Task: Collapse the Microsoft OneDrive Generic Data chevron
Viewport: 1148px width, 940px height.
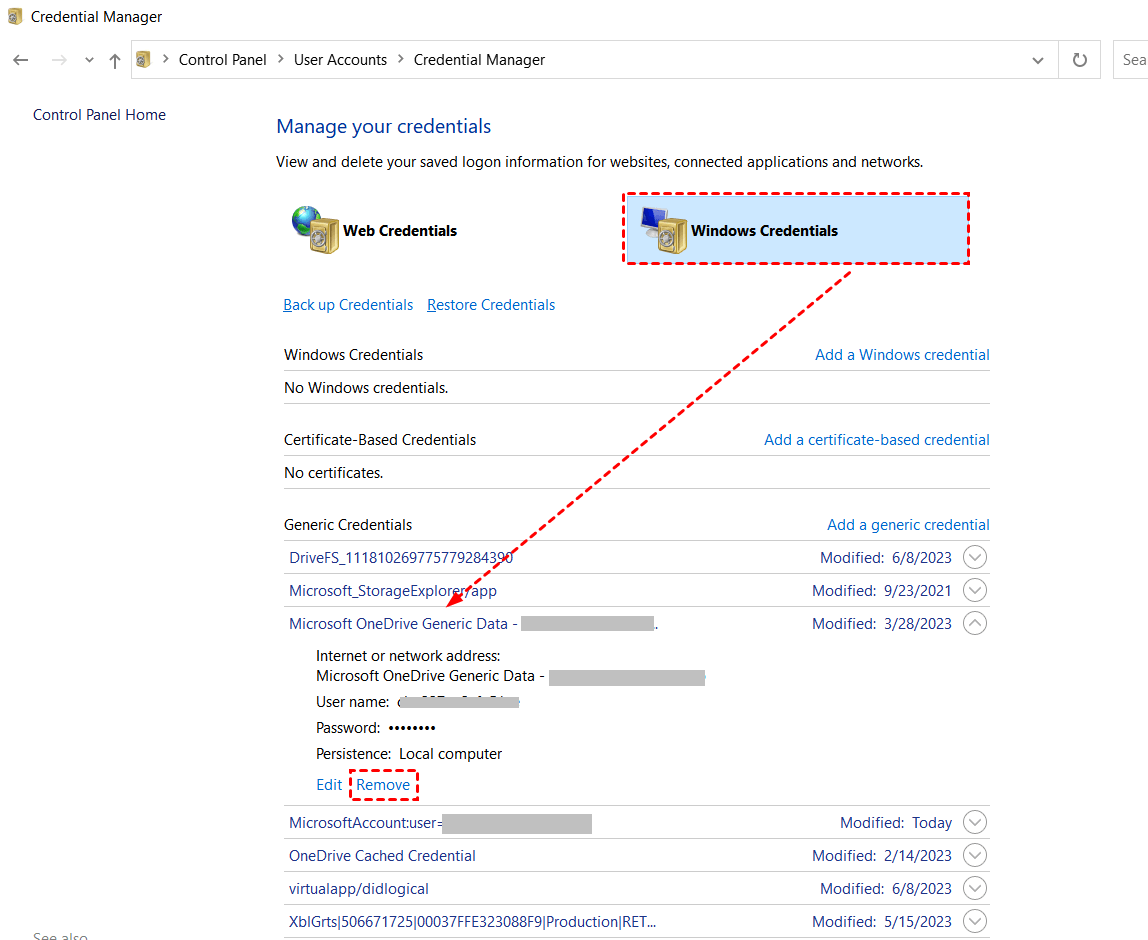Action: pyautogui.click(x=974, y=623)
